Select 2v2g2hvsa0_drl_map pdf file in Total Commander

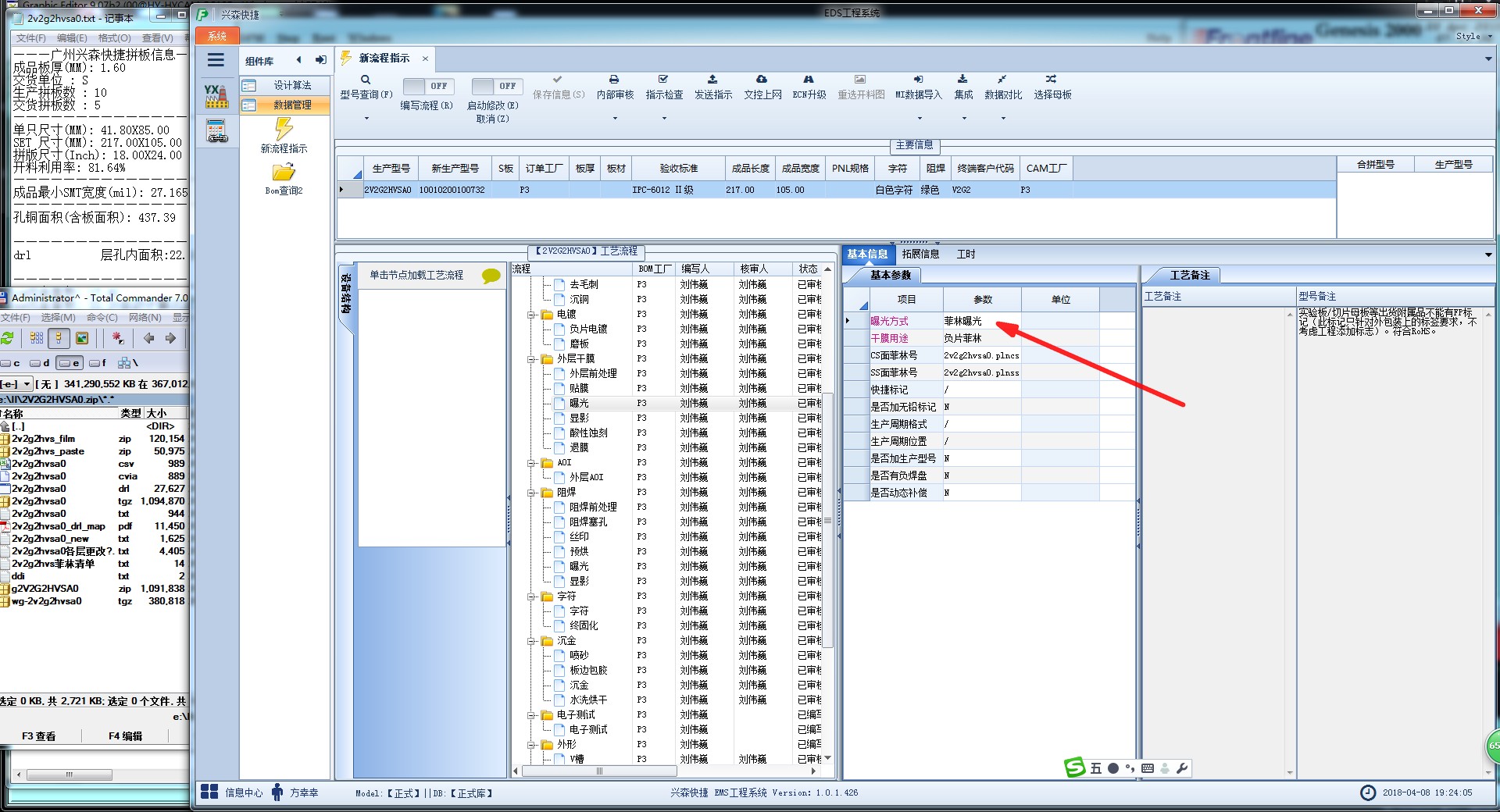pyautogui.click(x=93, y=526)
